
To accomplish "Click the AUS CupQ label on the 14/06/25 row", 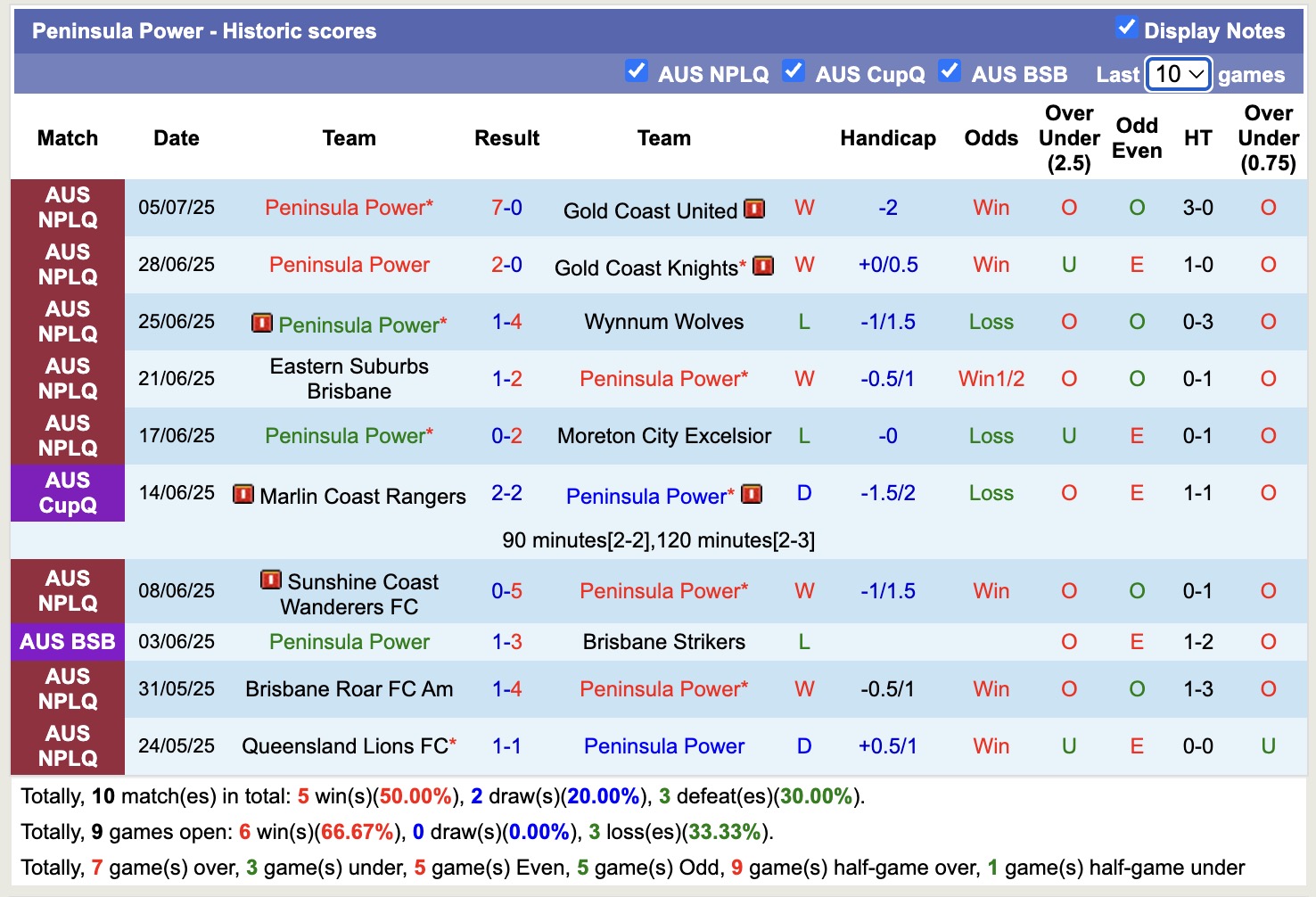I will point(67,493).
